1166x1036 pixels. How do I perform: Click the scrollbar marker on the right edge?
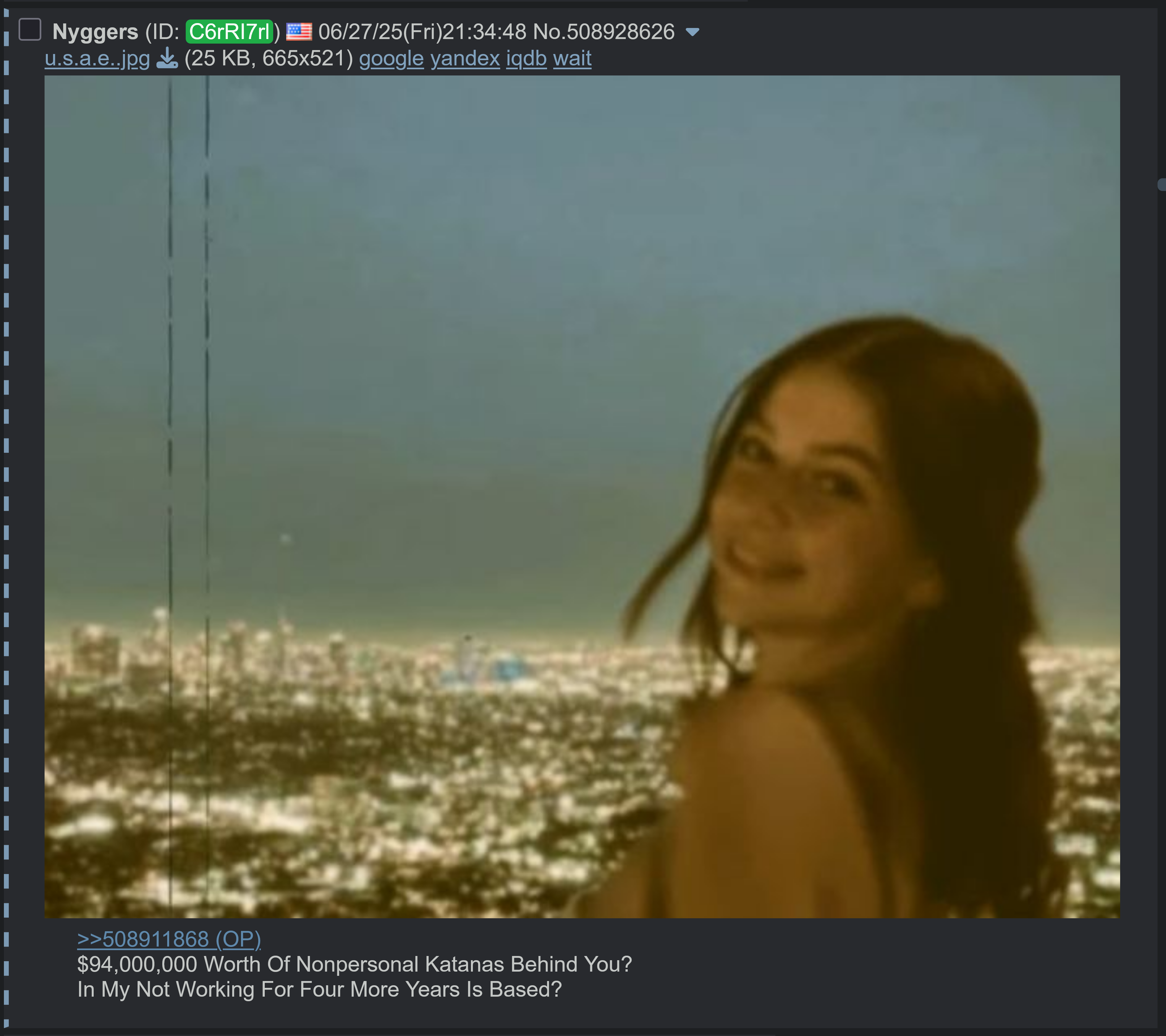(1161, 184)
